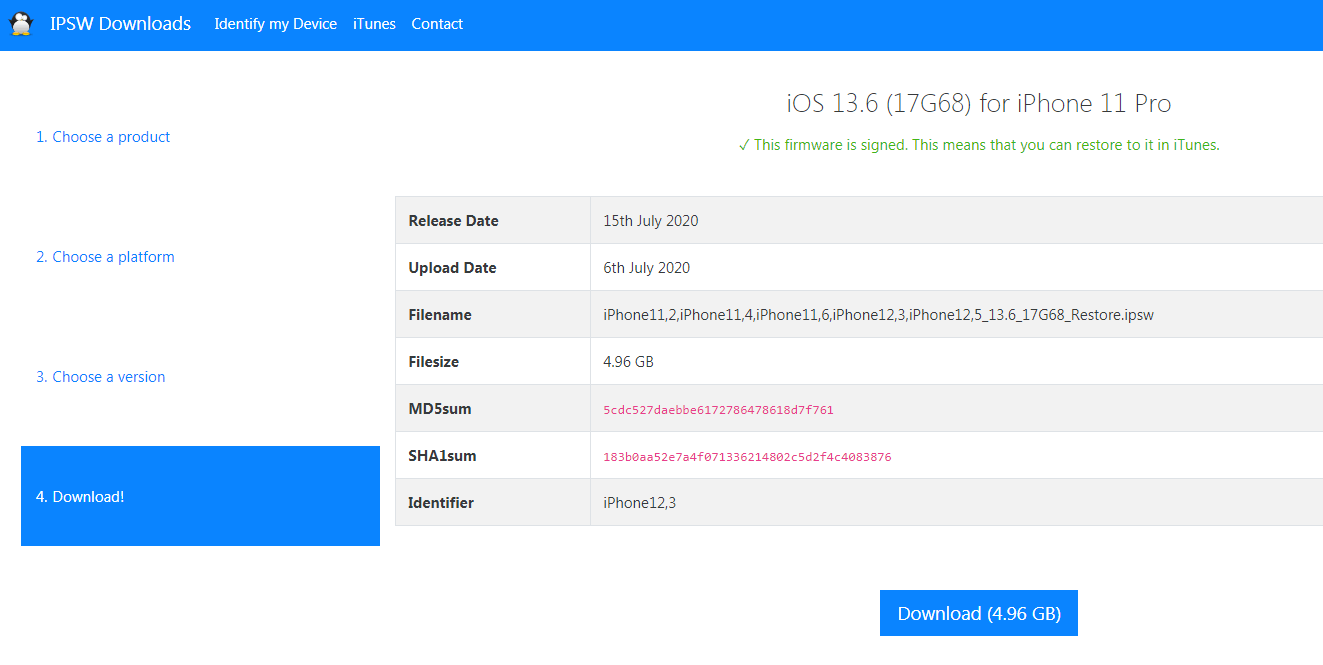Go back to step 1, Choose a product
The height and width of the screenshot is (665, 1323).
click(x=103, y=137)
